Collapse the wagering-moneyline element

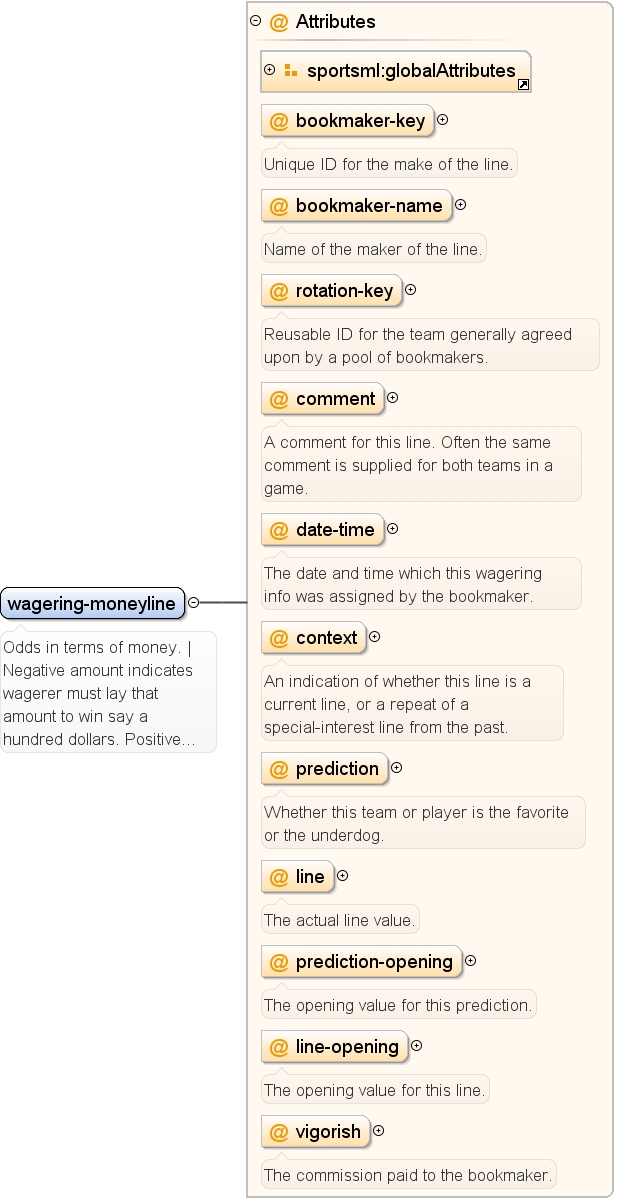[194, 603]
